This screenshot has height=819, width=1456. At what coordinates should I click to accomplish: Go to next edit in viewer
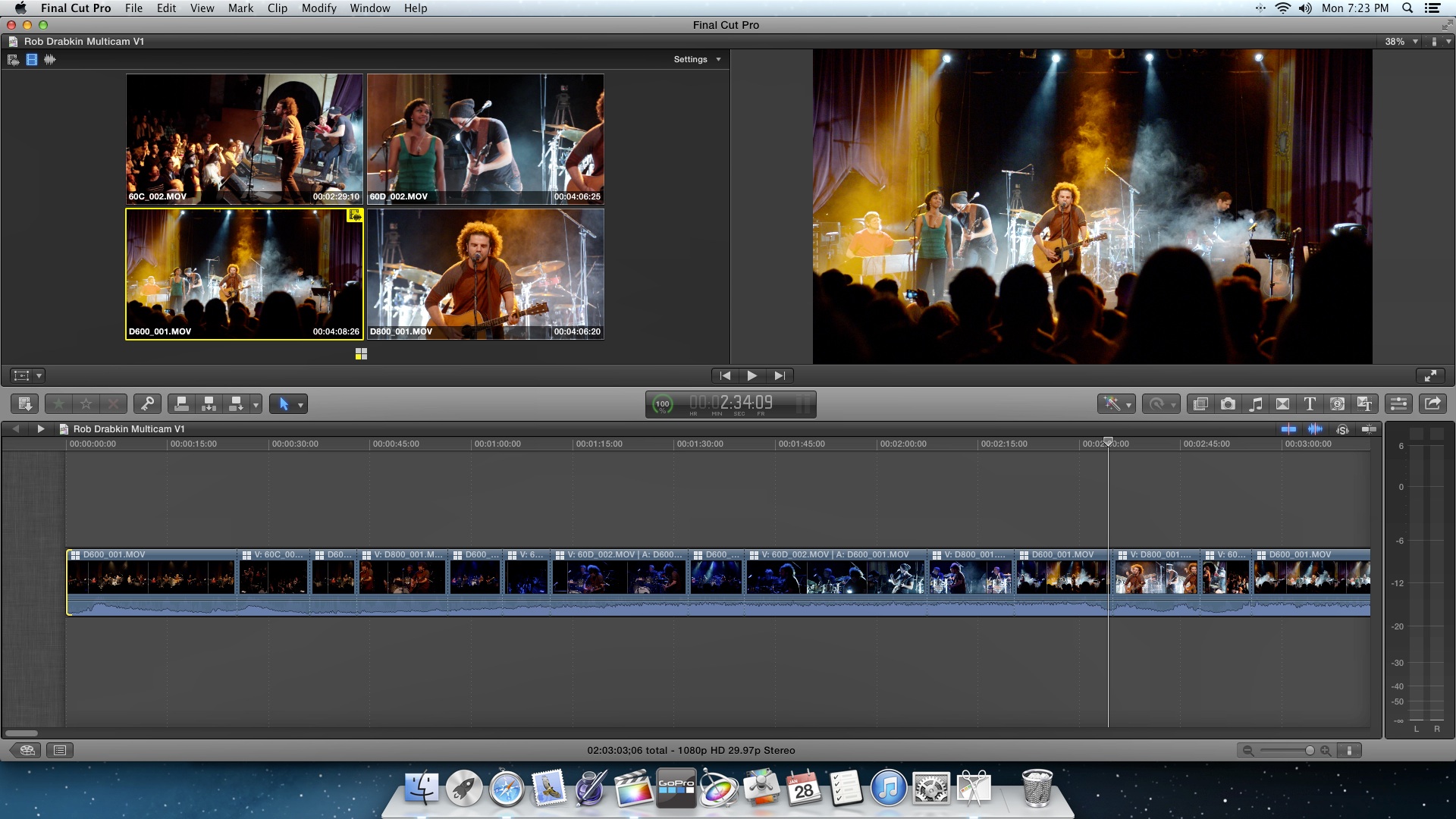click(x=780, y=375)
